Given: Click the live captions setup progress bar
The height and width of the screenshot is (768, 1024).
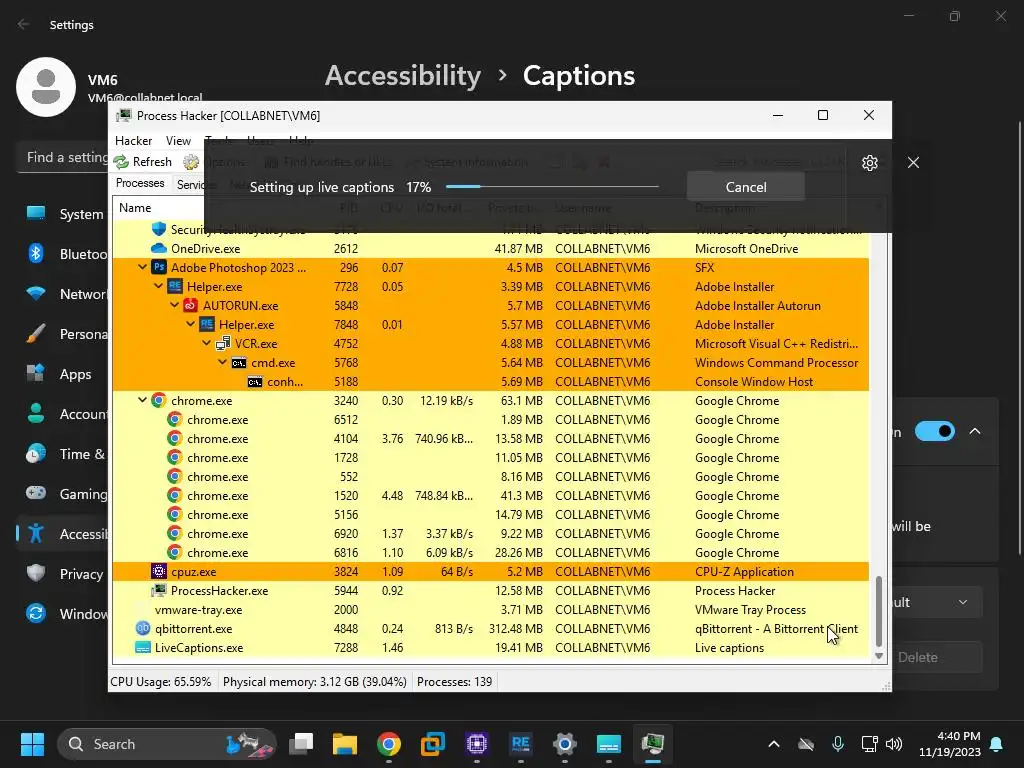Looking at the screenshot, I should tap(552, 187).
